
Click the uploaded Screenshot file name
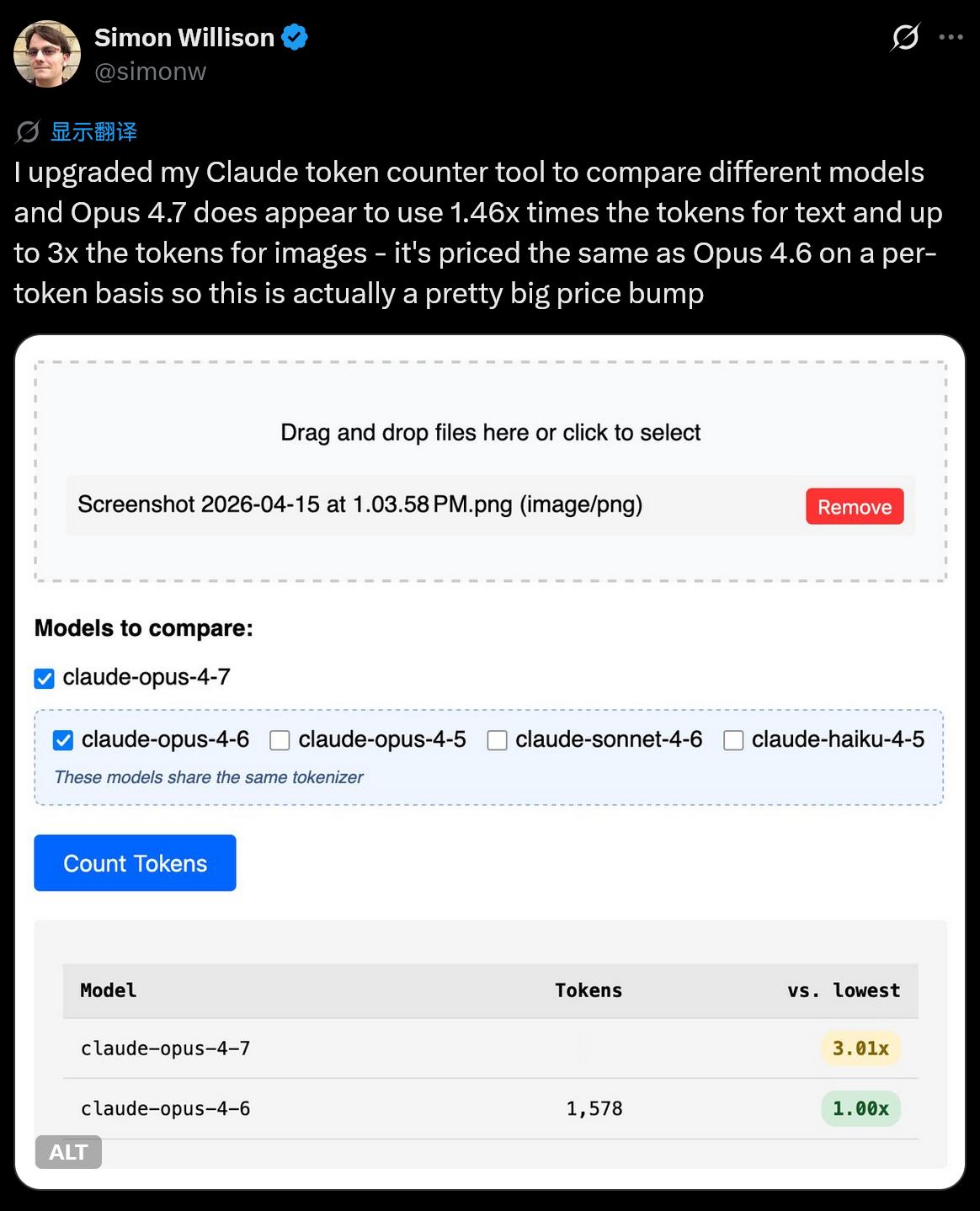point(360,505)
